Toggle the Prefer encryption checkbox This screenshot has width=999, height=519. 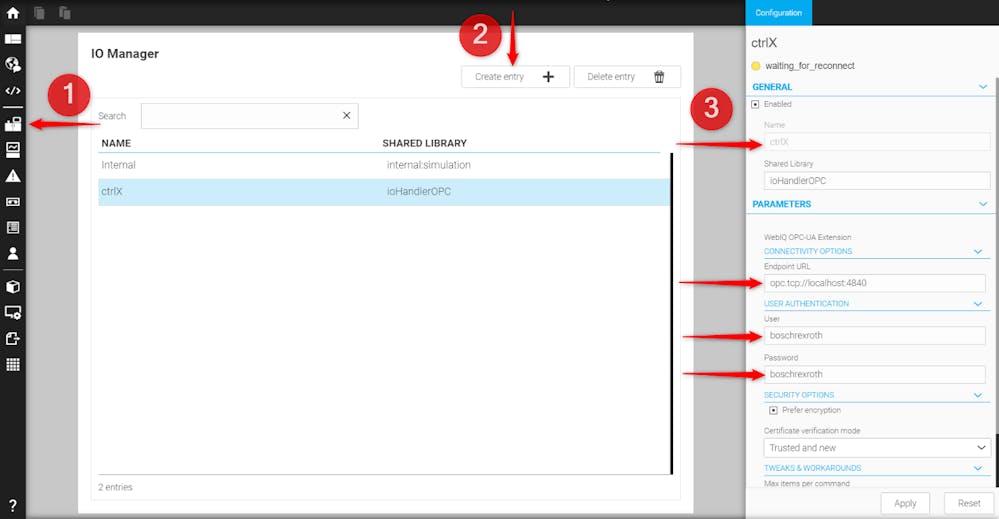click(x=773, y=410)
